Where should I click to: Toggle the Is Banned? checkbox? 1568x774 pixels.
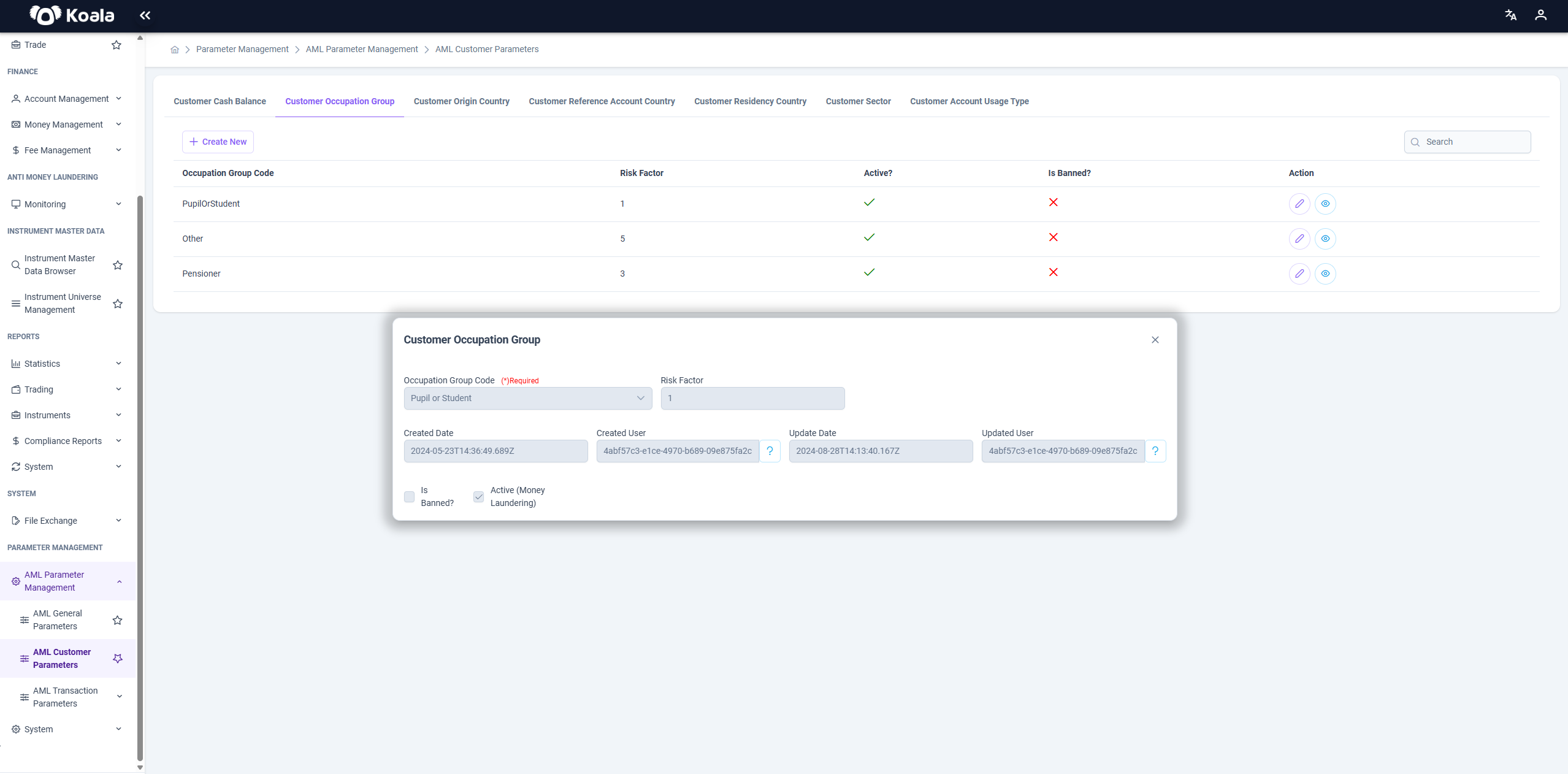[409, 497]
